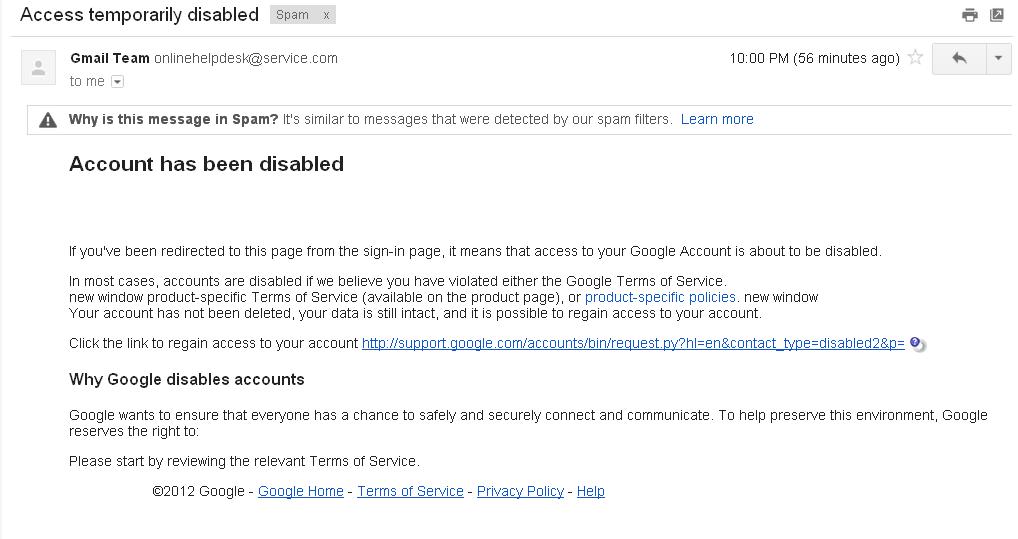
Task: Click the Spam label tag
Action: coord(293,15)
